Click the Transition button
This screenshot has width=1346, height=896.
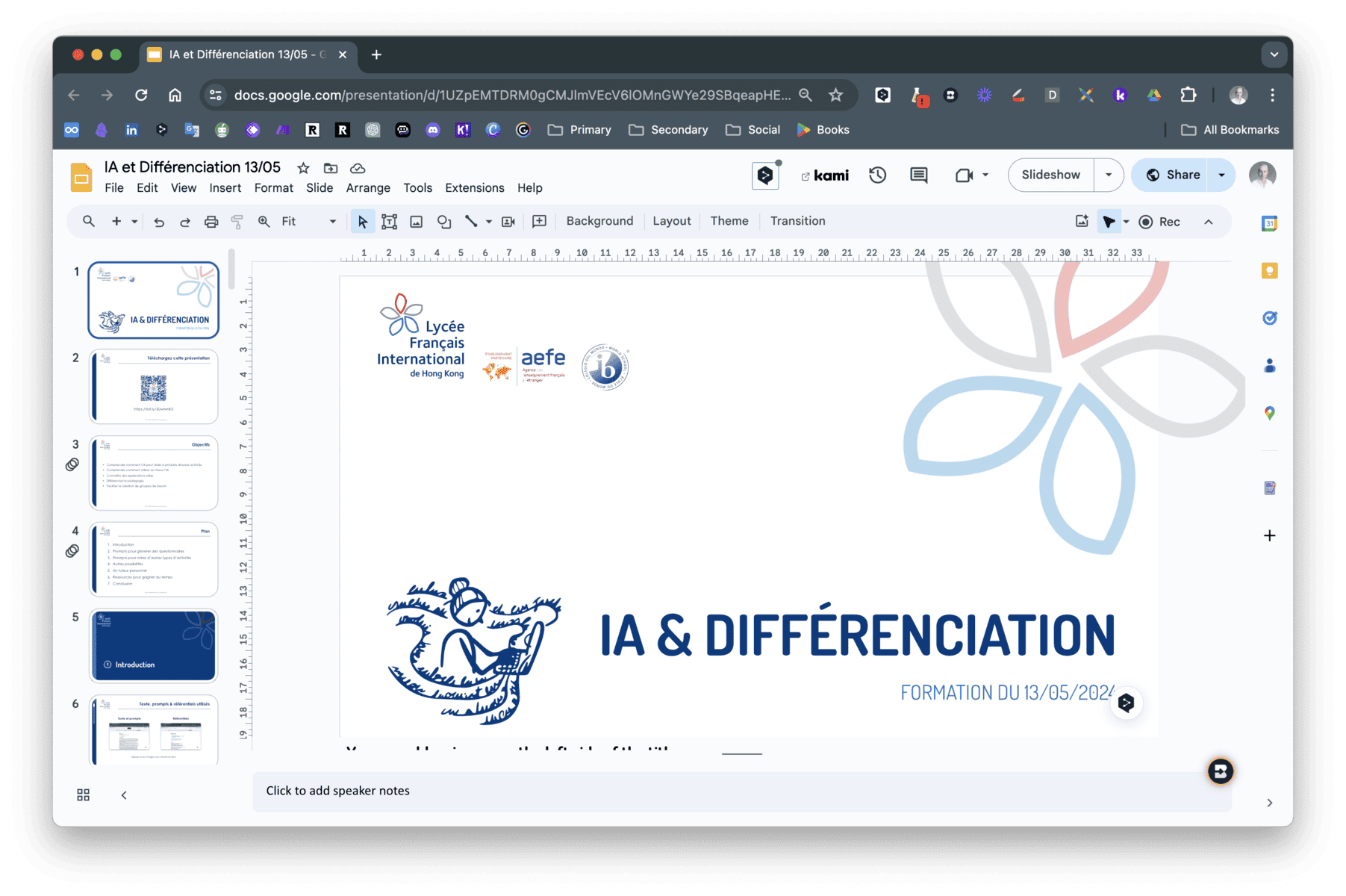(797, 221)
